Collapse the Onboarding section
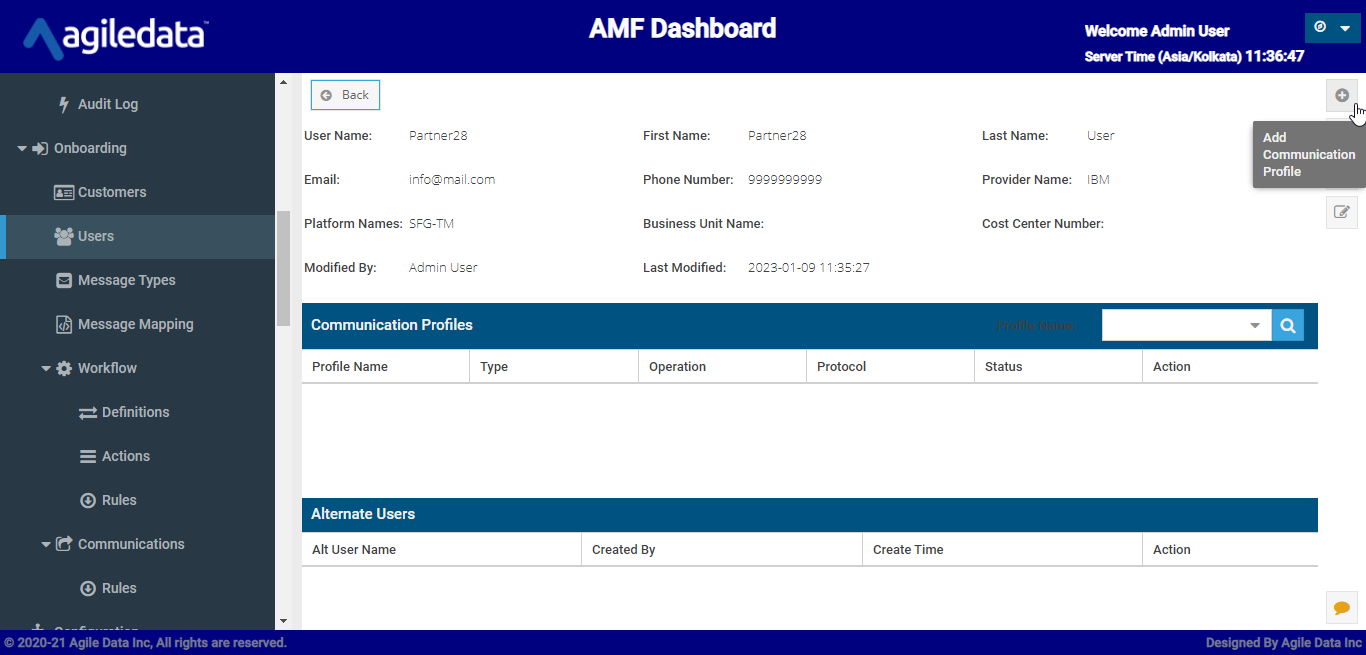Image resolution: width=1366 pixels, height=655 pixels. click(x=22, y=148)
